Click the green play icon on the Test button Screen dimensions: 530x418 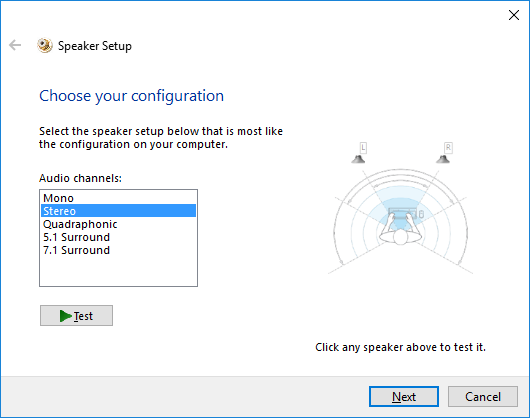coord(66,316)
